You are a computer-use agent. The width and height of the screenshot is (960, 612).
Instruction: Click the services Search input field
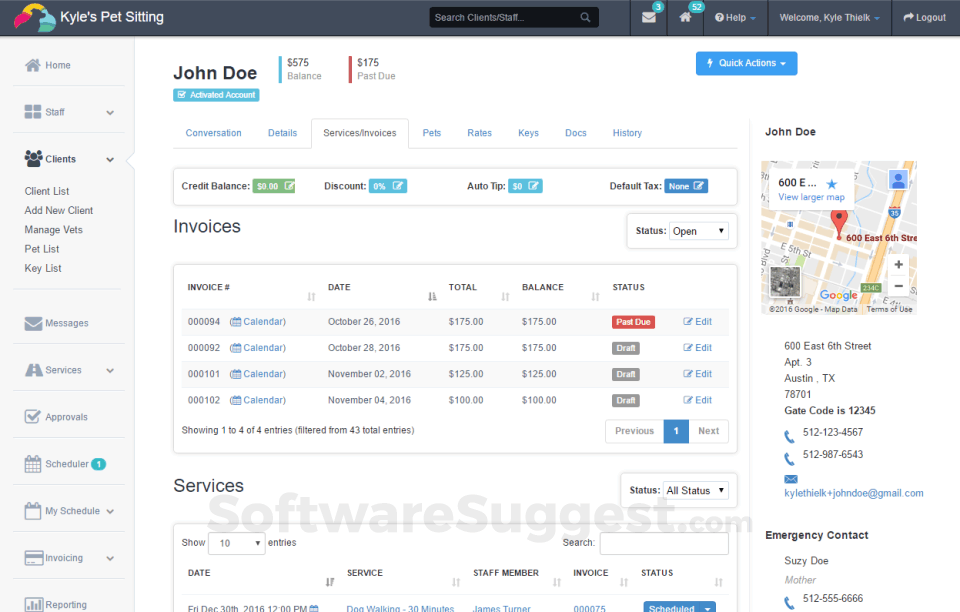click(x=664, y=543)
